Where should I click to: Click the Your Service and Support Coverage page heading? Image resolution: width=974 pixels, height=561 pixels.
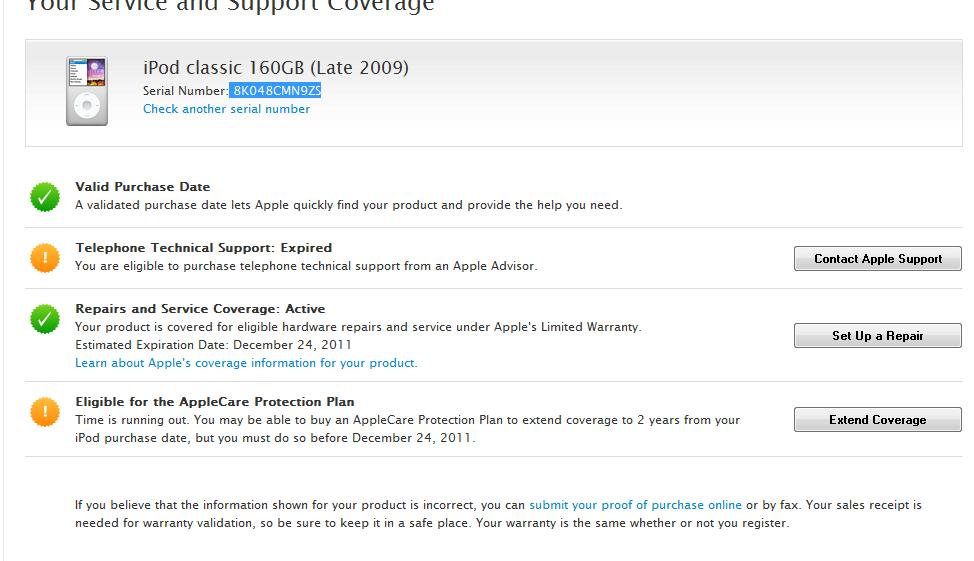tap(229, 6)
